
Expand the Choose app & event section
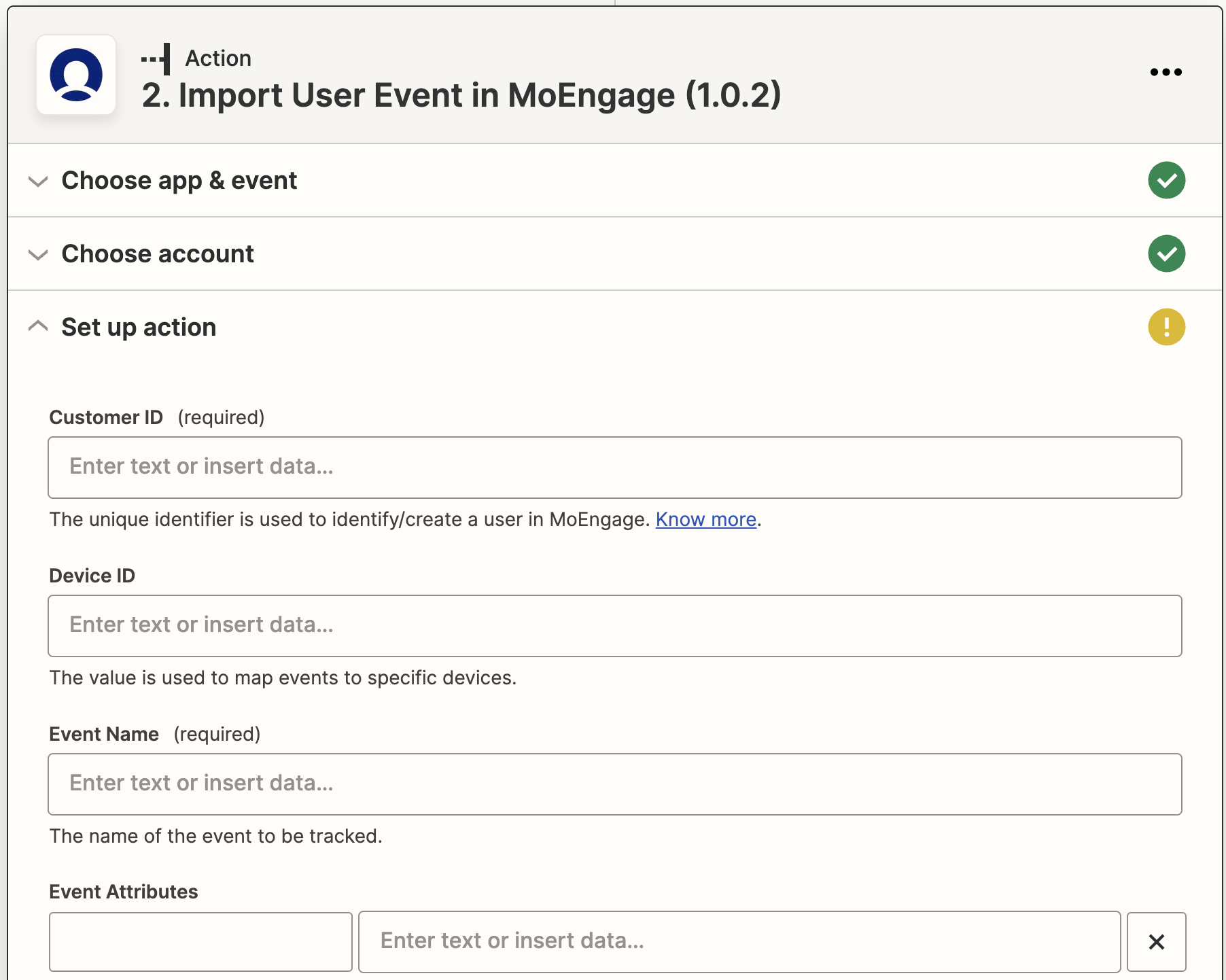(38, 181)
